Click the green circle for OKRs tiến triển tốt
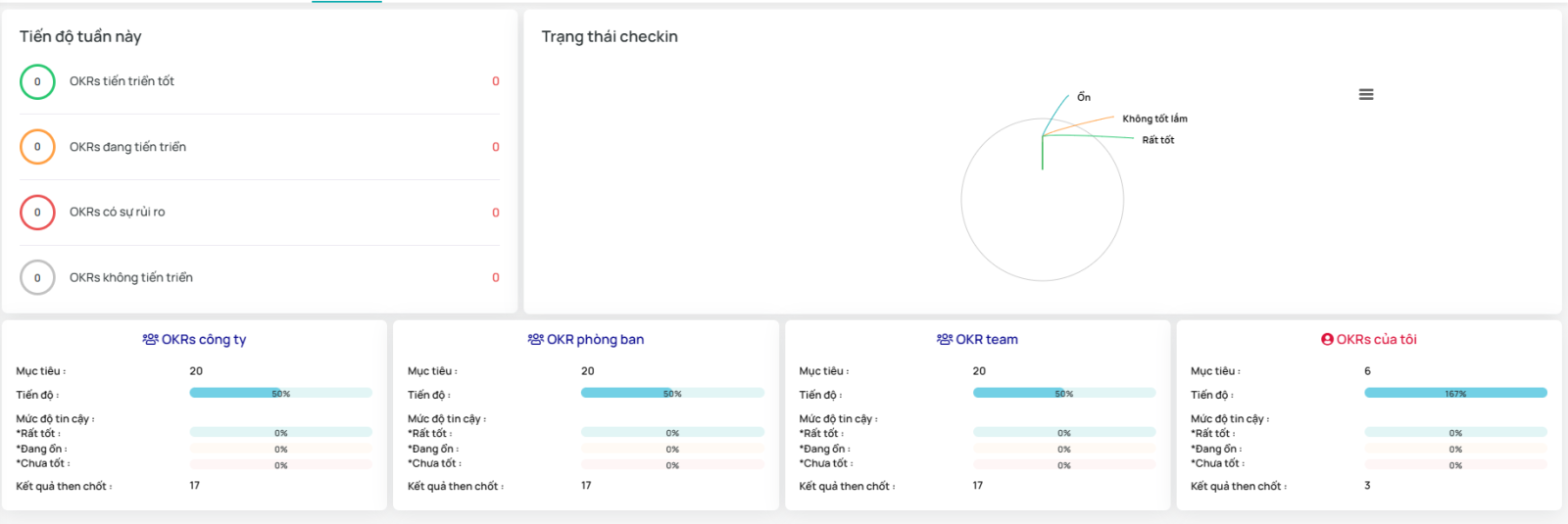Viewport: 1568px width, 524px height. 37,82
